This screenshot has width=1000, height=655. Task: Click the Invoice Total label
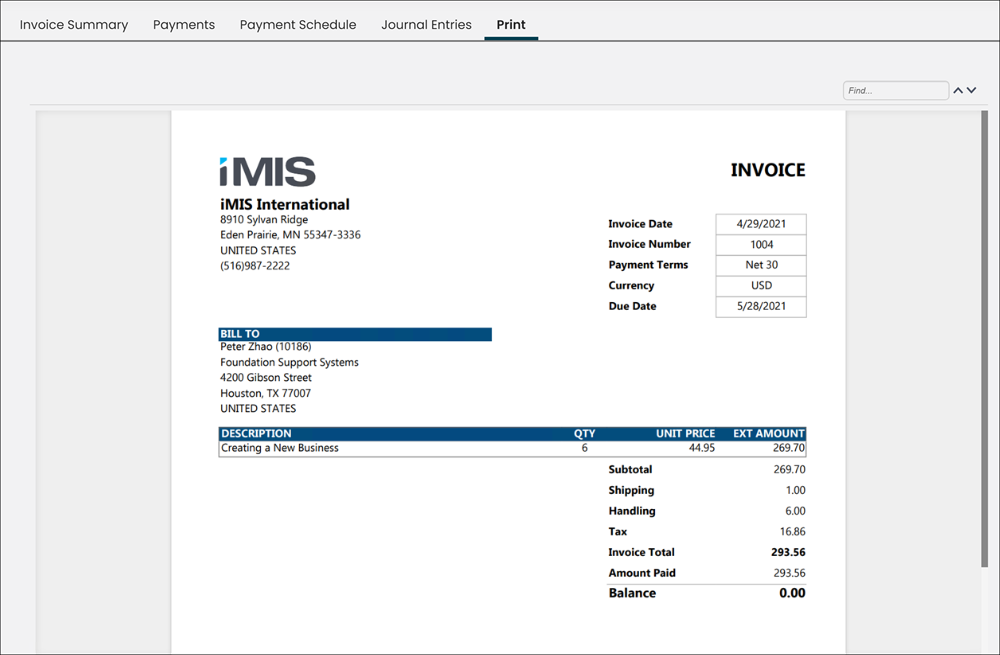pos(641,552)
